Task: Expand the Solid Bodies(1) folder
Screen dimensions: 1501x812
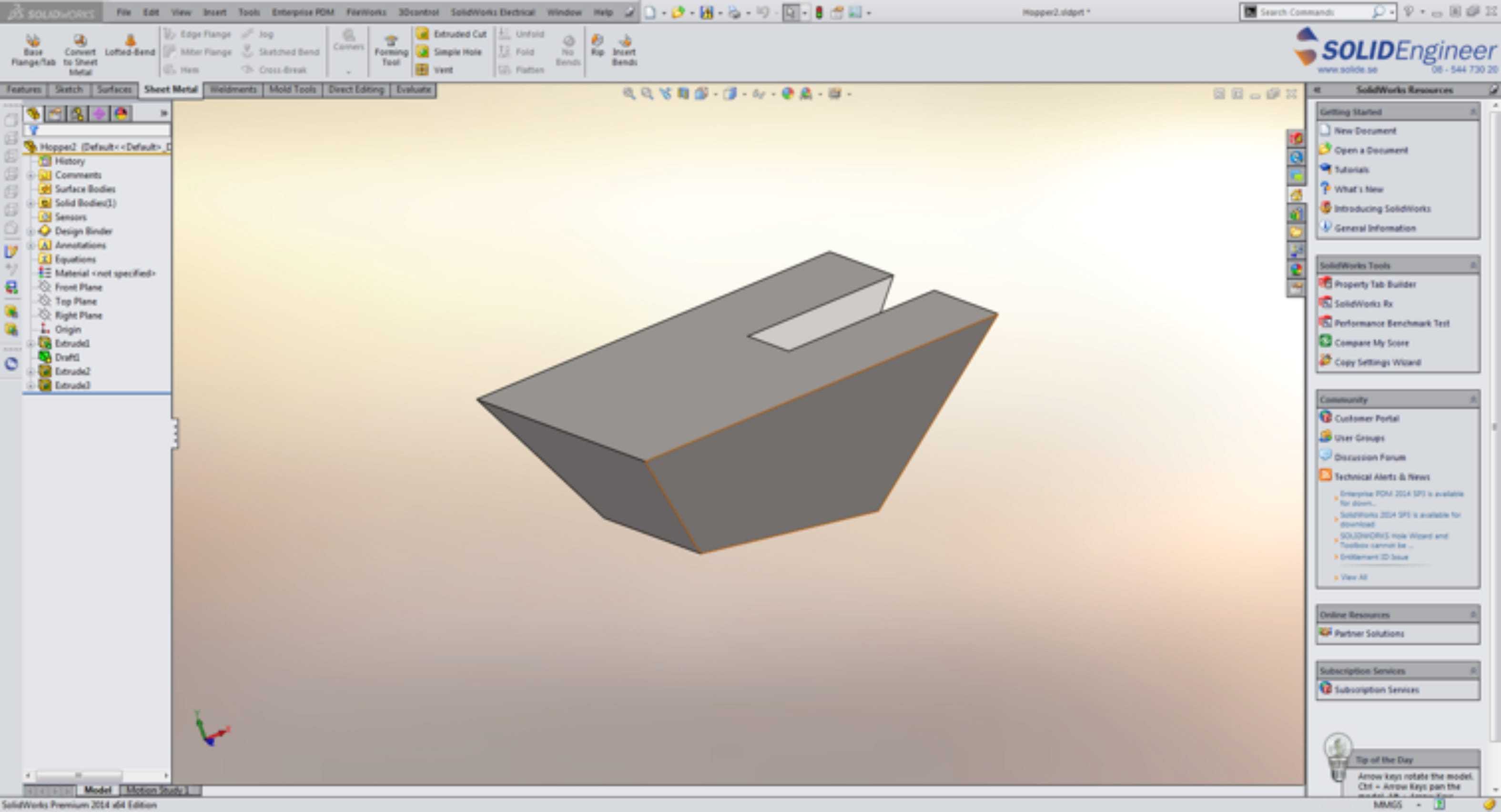Action: 31,203
